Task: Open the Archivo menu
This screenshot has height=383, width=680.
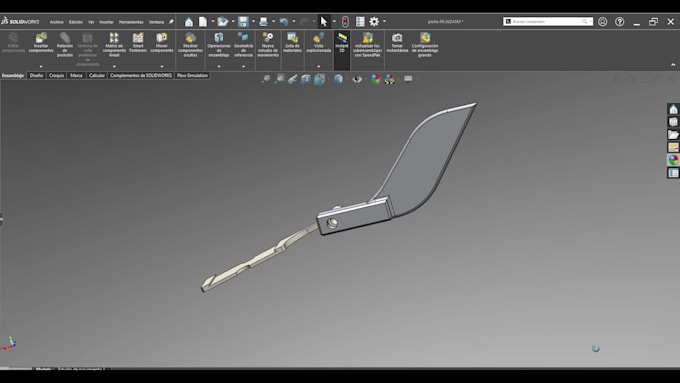Action: click(x=56, y=22)
